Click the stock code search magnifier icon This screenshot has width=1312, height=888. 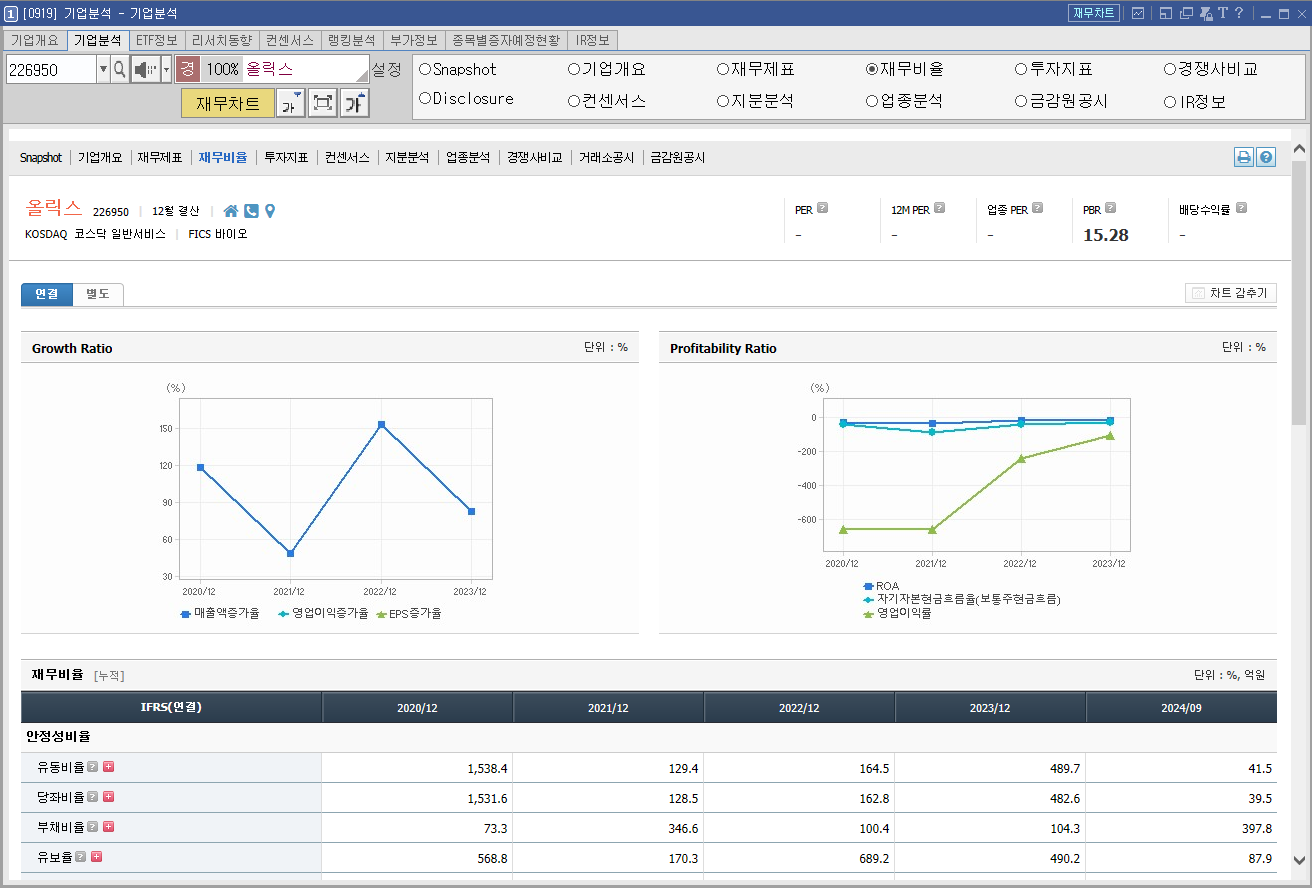(x=120, y=69)
